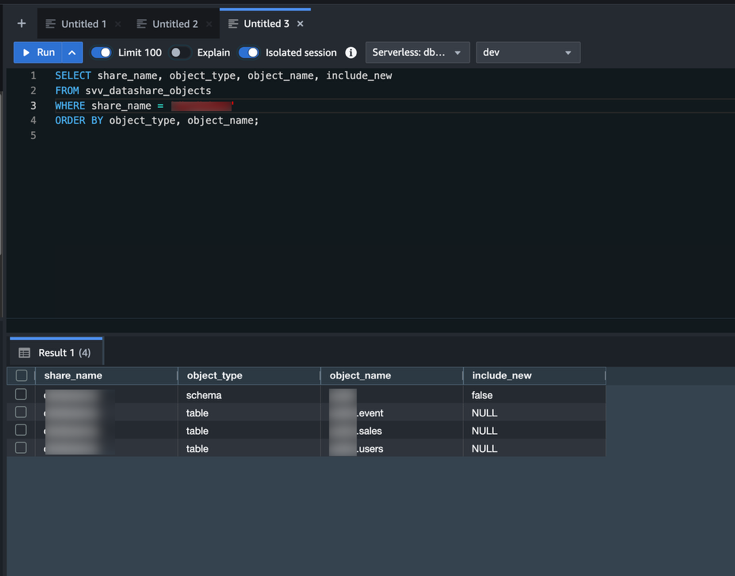Click the NULL cell in .sales row
Screen dimensions: 735x576
[x=534, y=430]
